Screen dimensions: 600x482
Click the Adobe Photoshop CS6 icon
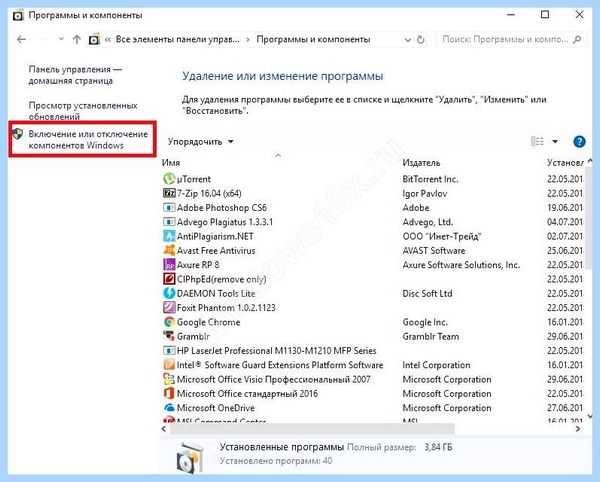(x=169, y=208)
